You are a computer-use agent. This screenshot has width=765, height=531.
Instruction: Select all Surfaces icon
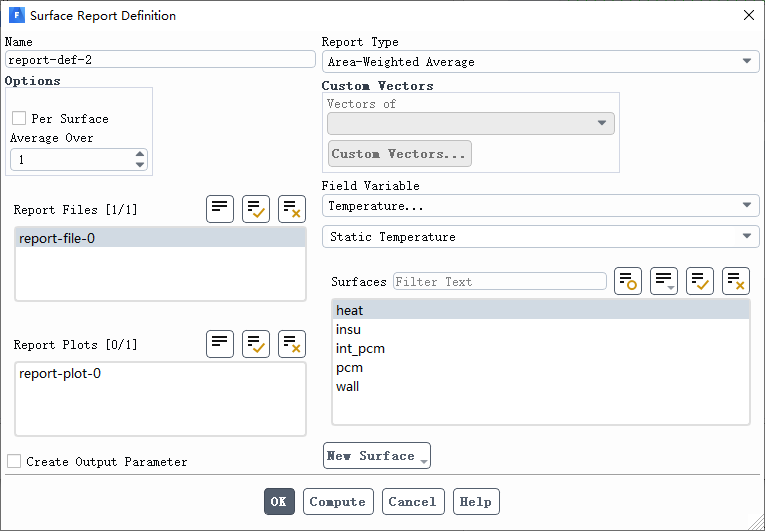pos(700,281)
